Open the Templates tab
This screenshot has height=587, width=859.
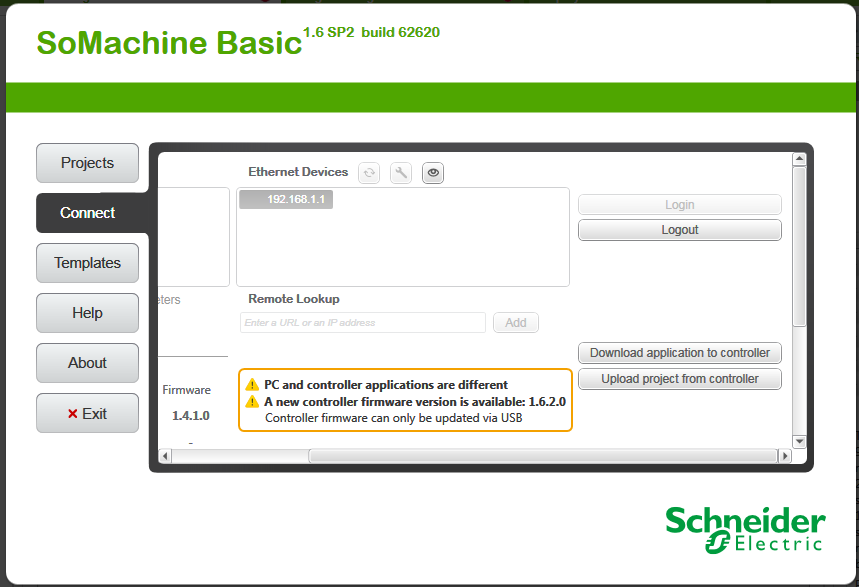[x=86, y=262]
